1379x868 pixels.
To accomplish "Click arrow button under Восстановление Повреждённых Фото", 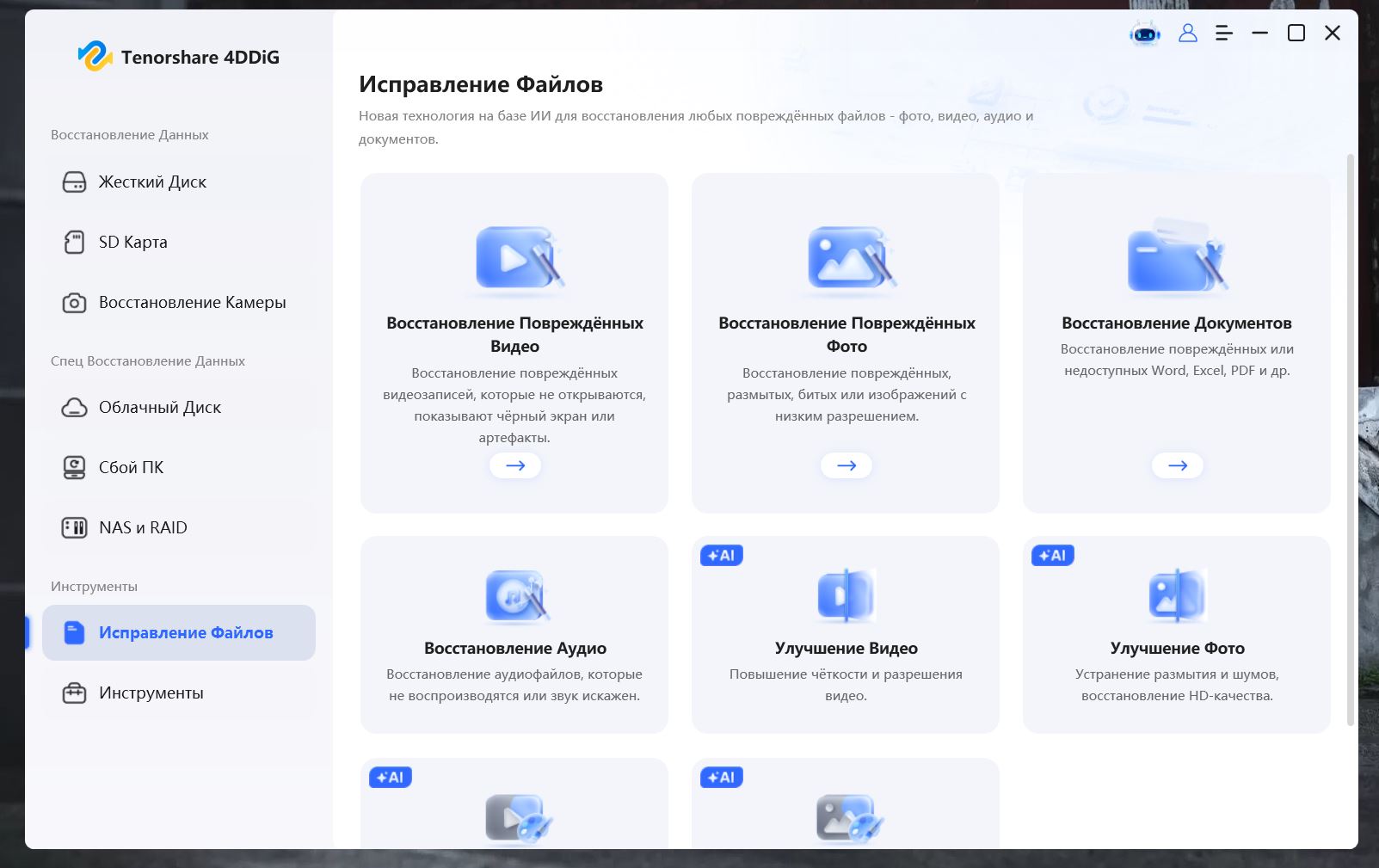I will coord(846,465).
